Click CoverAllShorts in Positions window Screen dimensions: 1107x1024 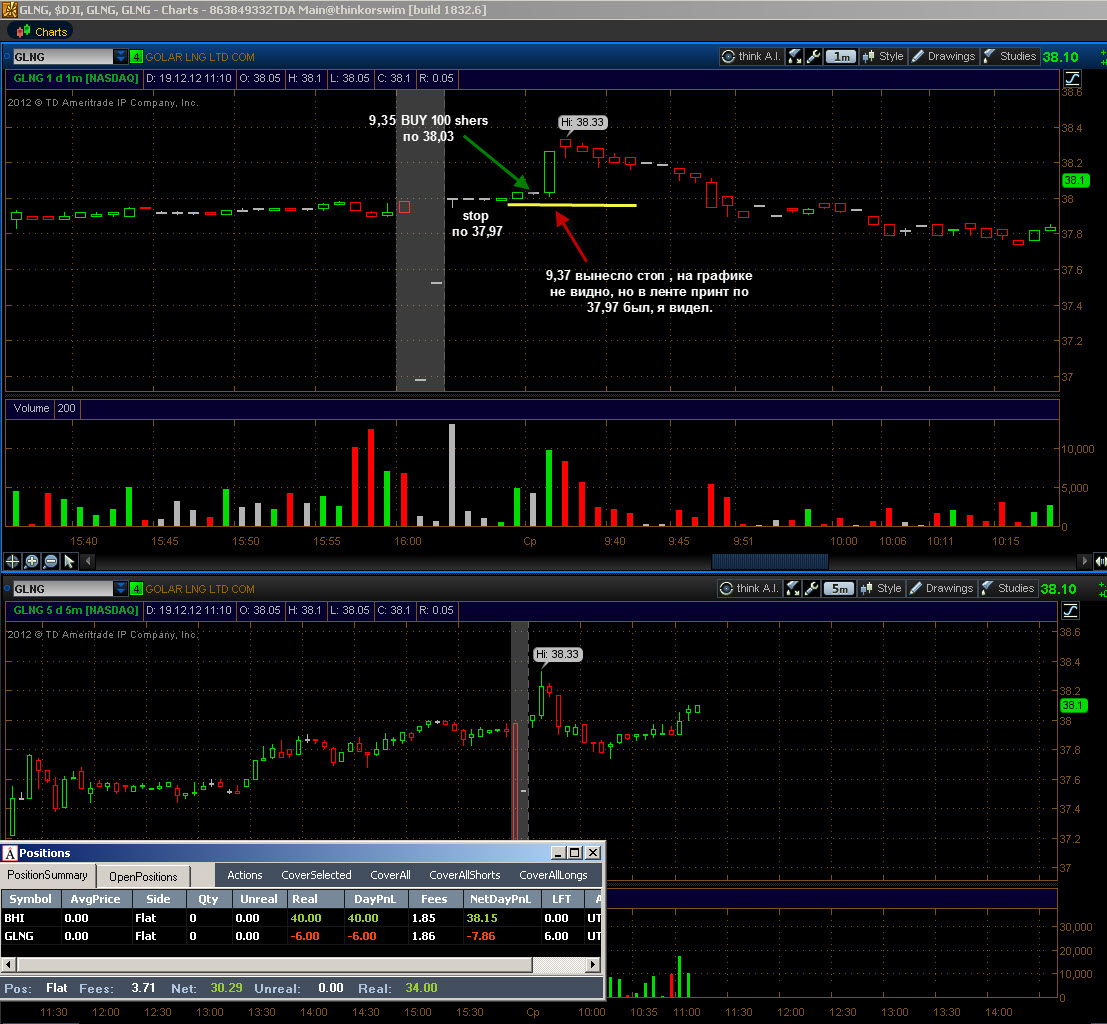[465, 875]
